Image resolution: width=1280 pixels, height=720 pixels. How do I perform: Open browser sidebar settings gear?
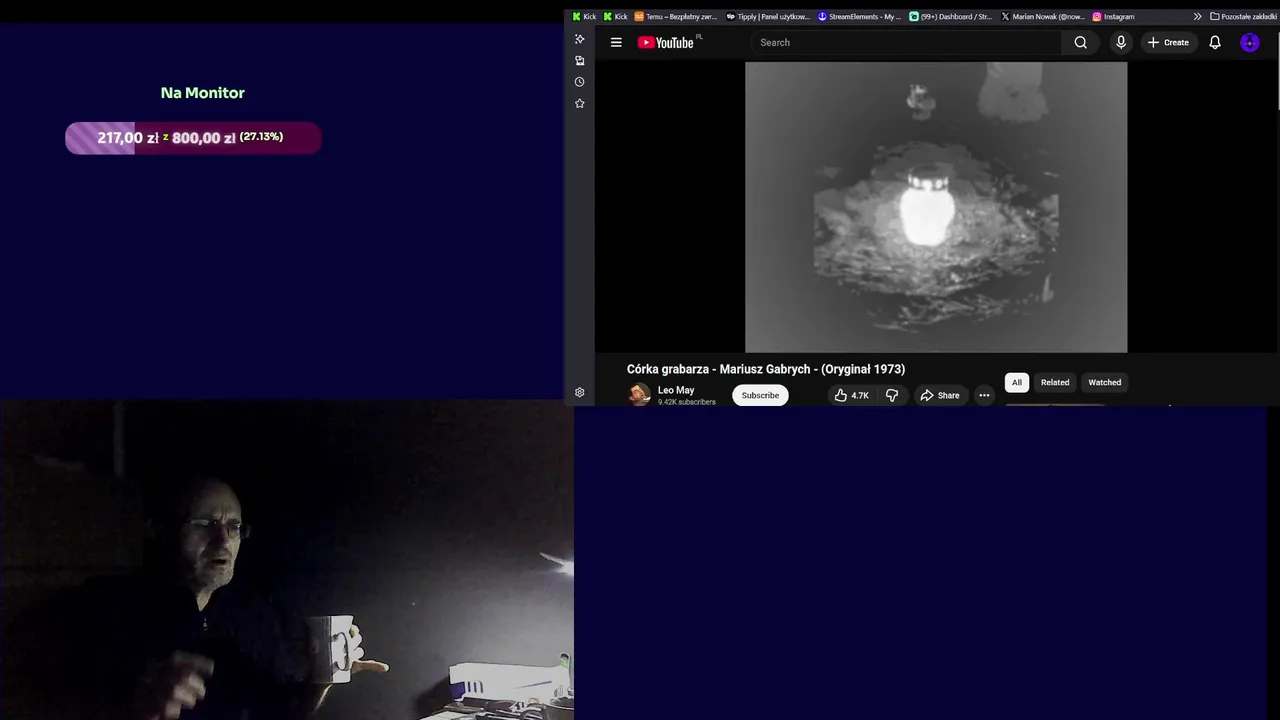pyautogui.click(x=579, y=392)
